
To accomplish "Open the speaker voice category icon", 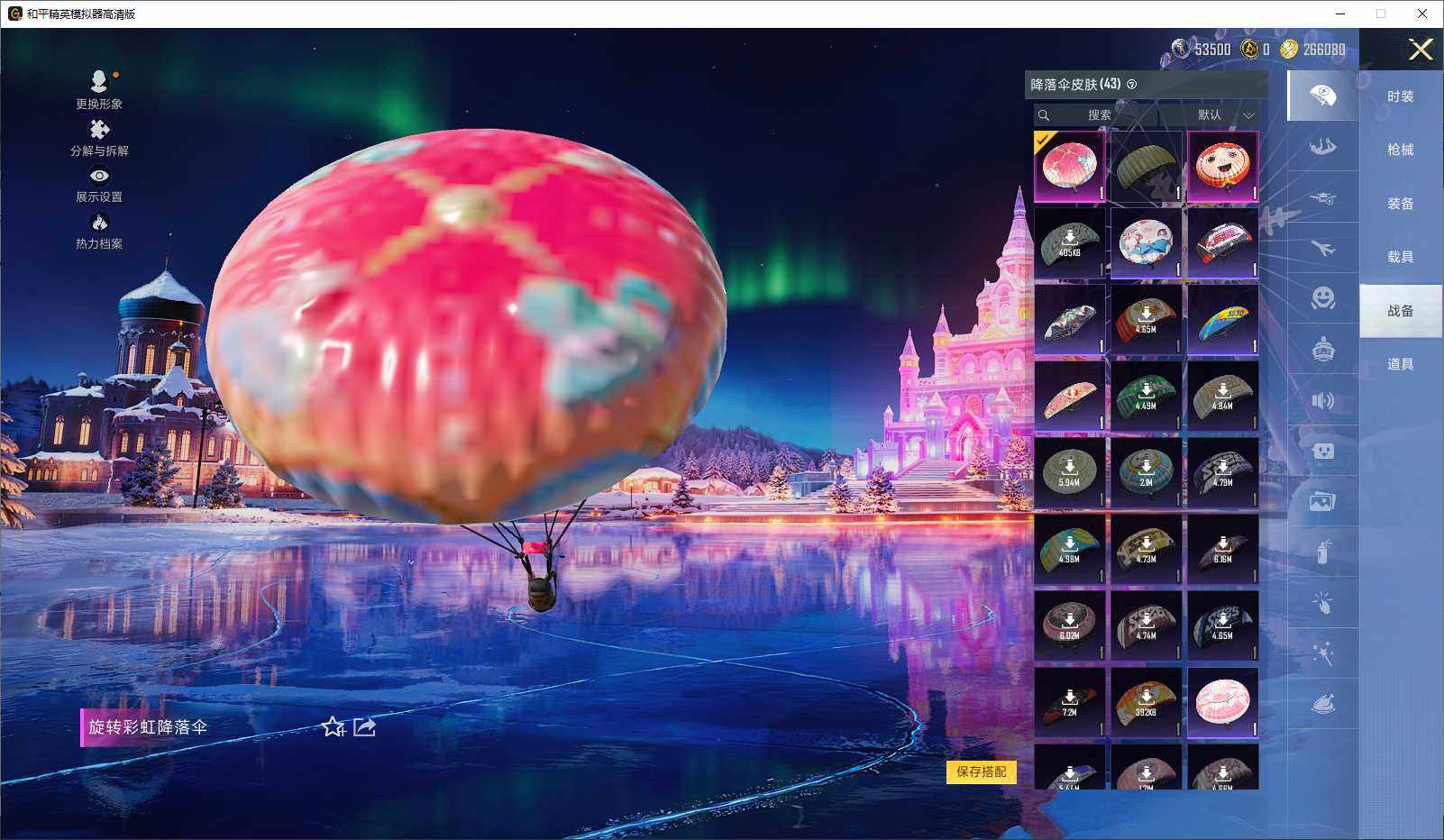I will point(1322,400).
